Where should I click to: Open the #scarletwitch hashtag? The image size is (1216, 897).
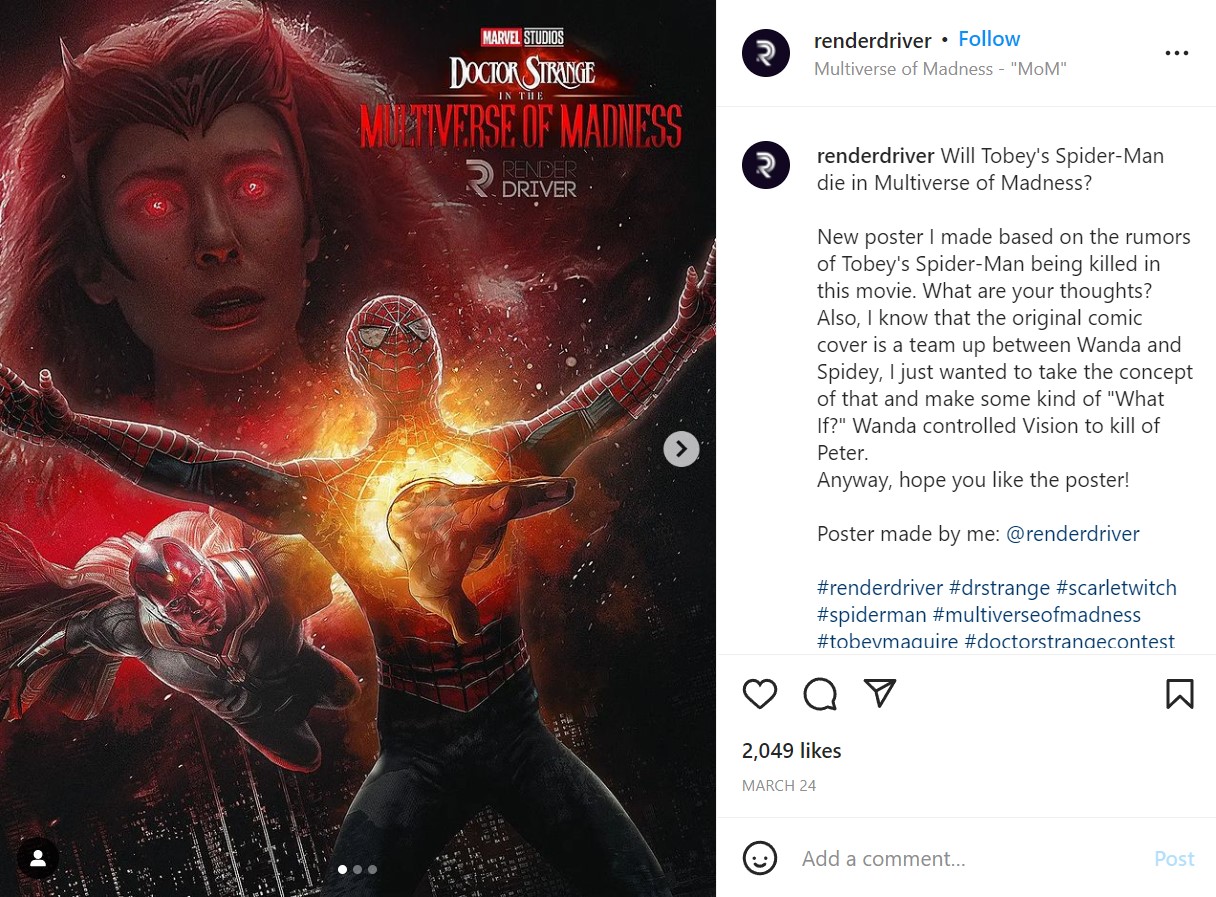click(1116, 588)
